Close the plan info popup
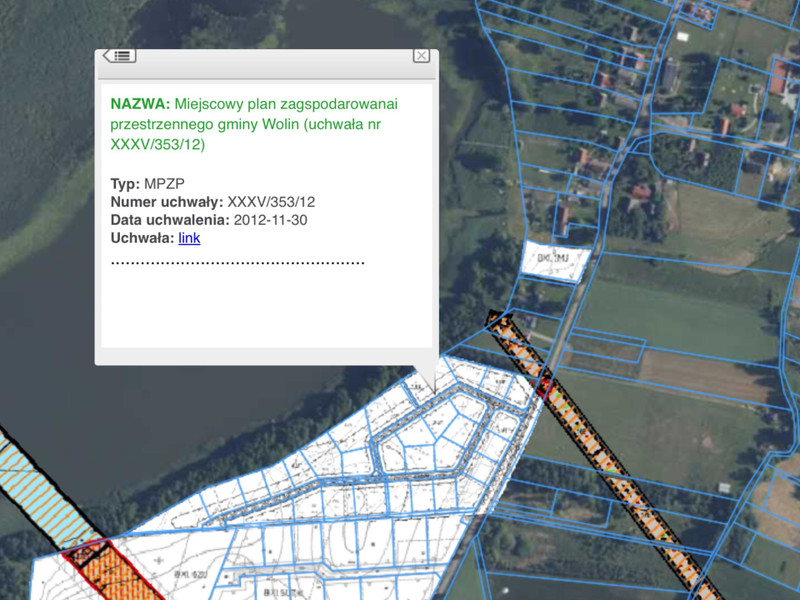 point(421,56)
